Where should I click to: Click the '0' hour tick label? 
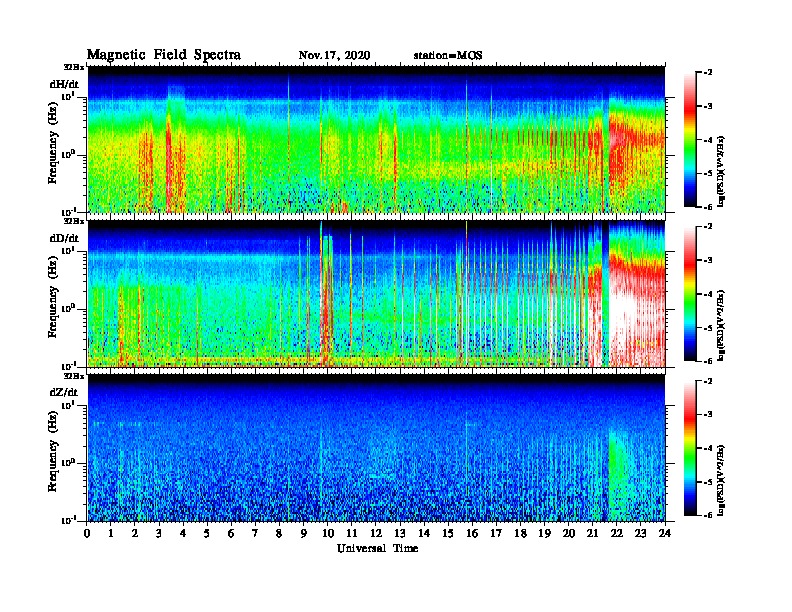87,534
